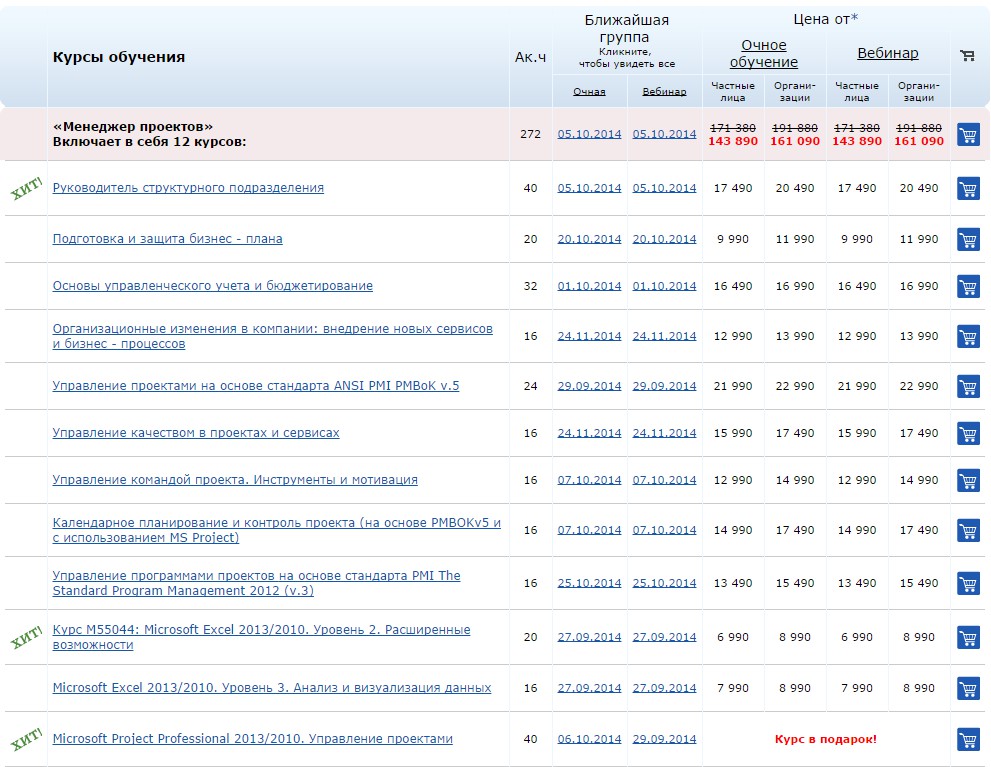Click the Вебинар sub-header under Ближайшая группа
Screen dimensions: 991x767
[664, 92]
